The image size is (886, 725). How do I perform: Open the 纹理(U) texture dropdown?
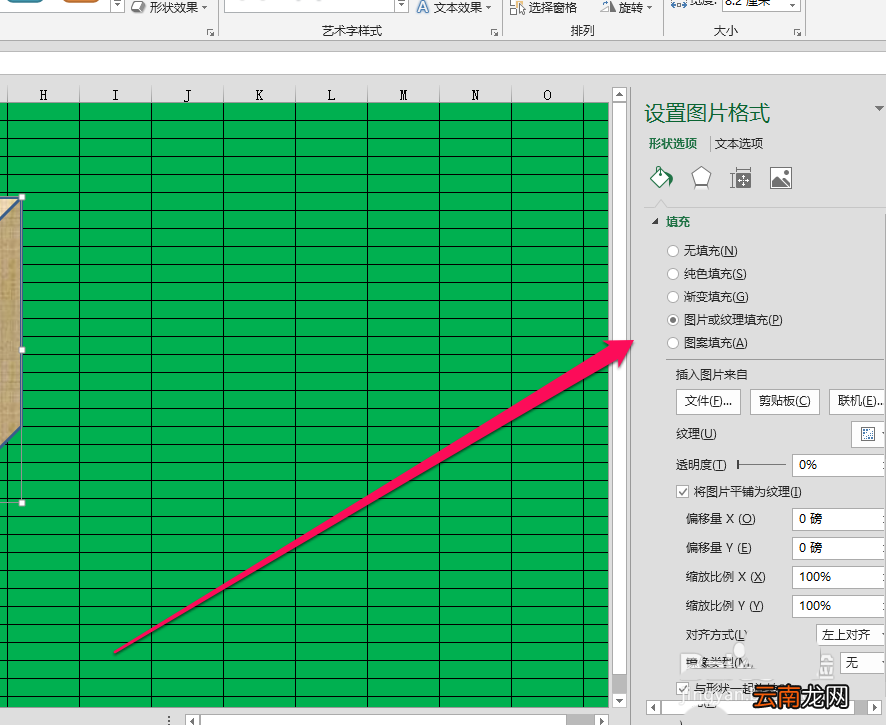pyautogui.click(x=868, y=434)
